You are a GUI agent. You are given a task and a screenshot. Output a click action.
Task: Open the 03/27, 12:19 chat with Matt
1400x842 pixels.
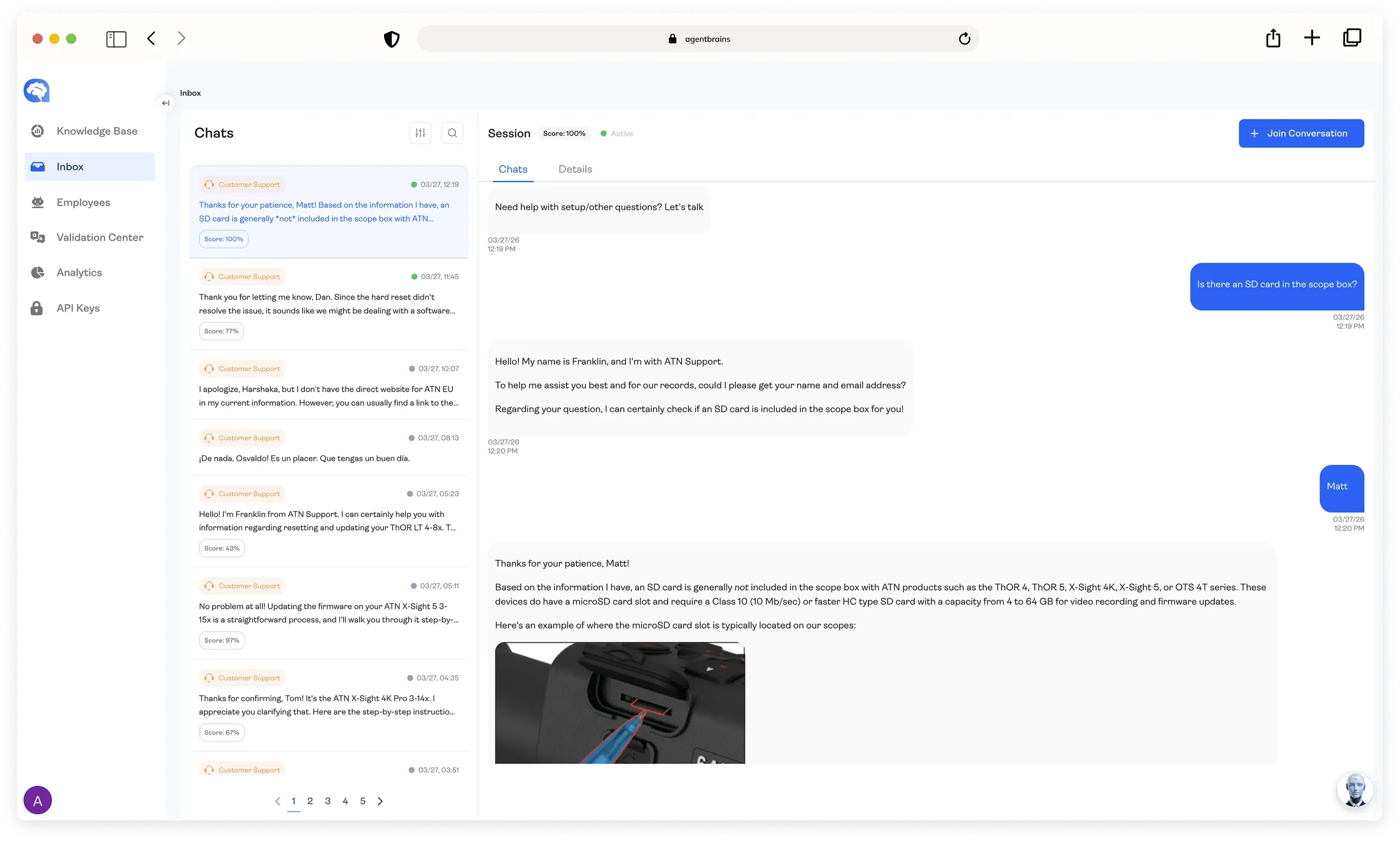point(329,212)
